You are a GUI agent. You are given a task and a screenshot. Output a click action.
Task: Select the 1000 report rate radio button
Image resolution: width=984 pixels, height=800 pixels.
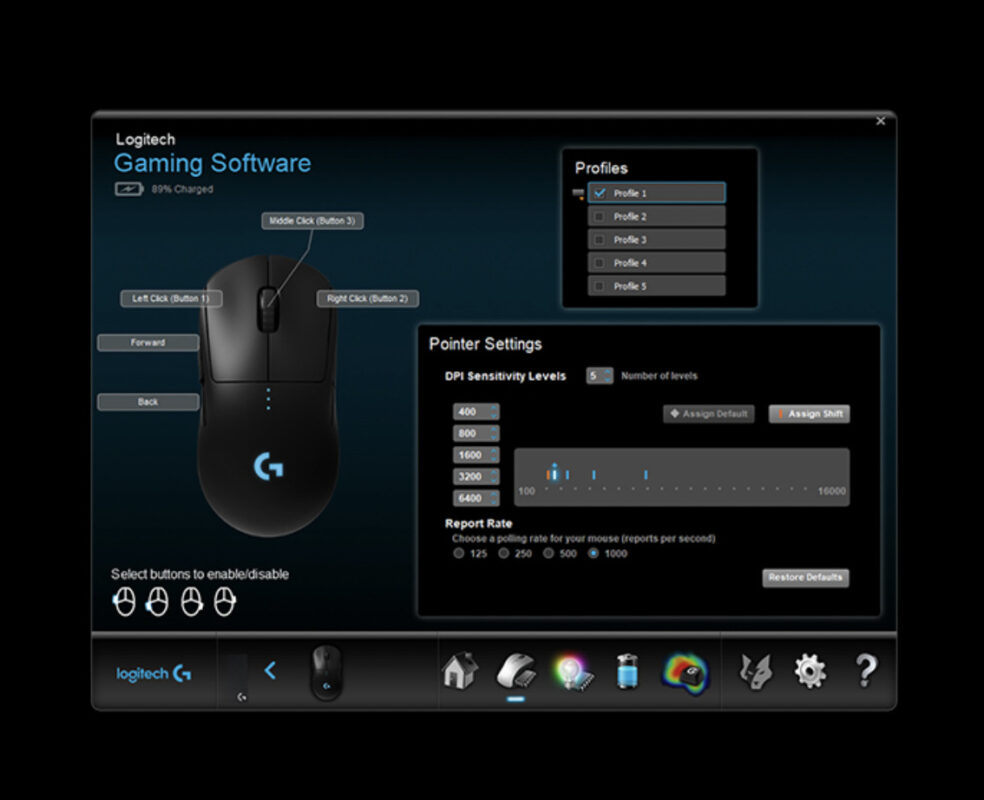tap(591, 553)
